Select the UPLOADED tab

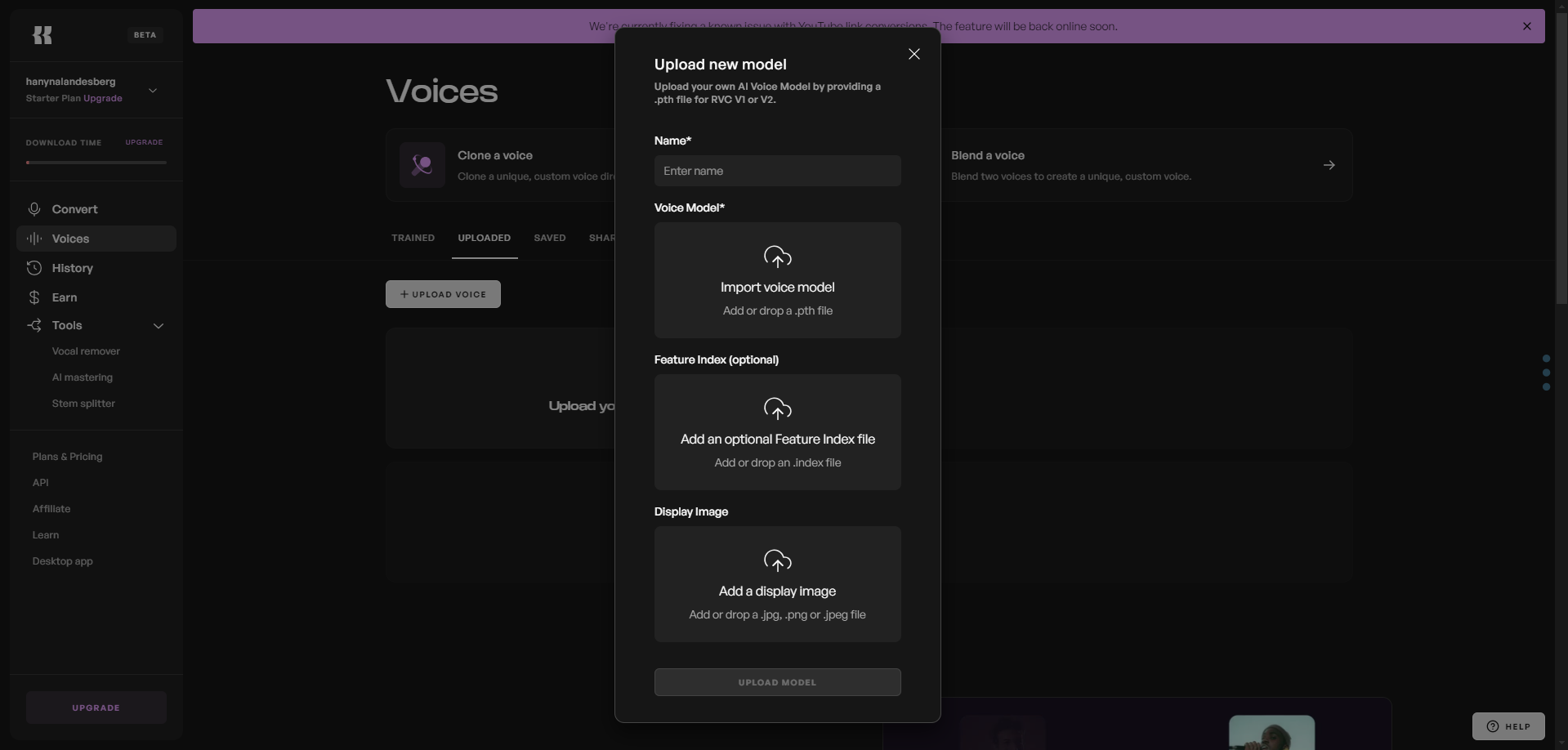coord(485,238)
